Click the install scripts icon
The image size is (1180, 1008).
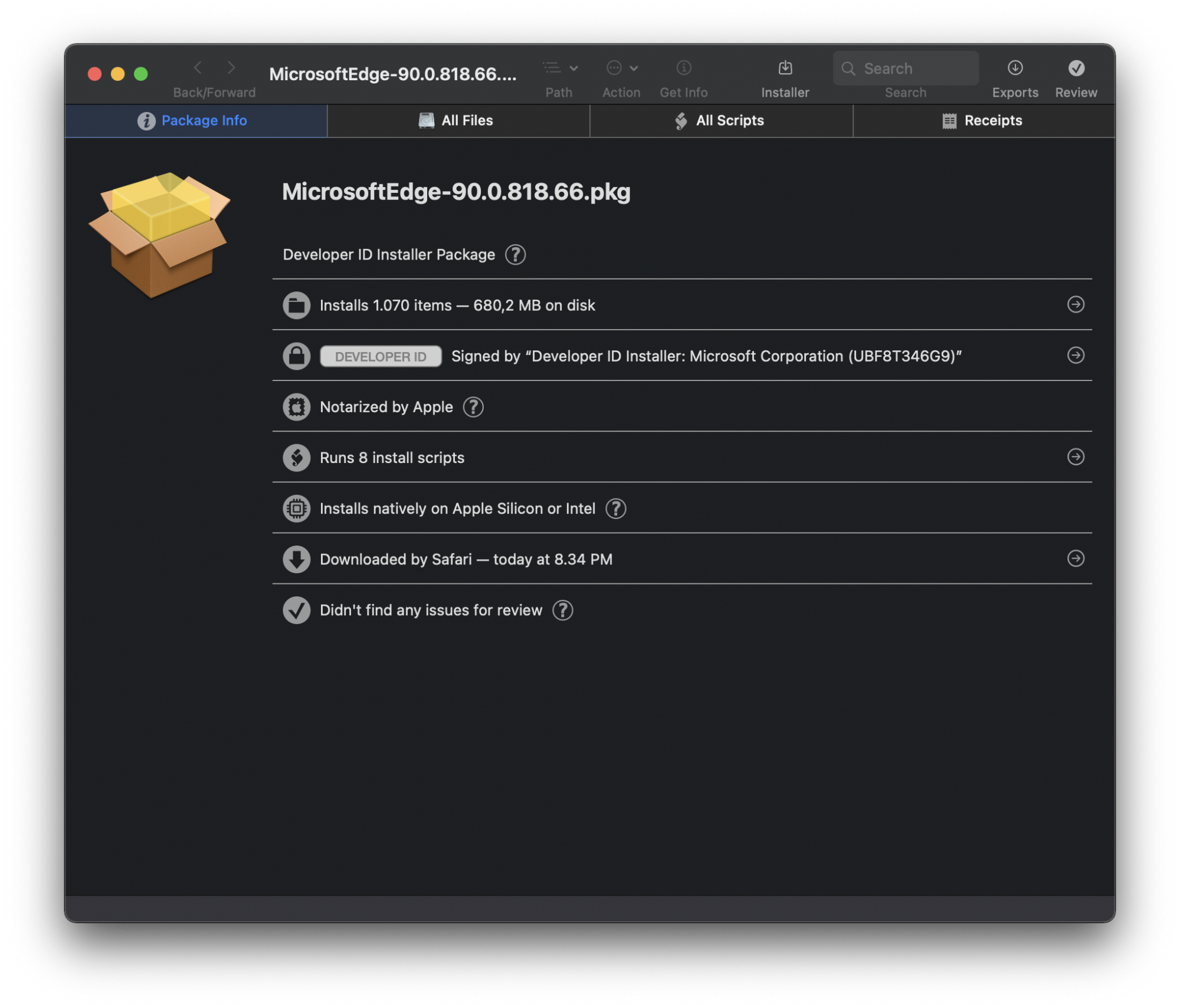pyautogui.click(x=296, y=458)
